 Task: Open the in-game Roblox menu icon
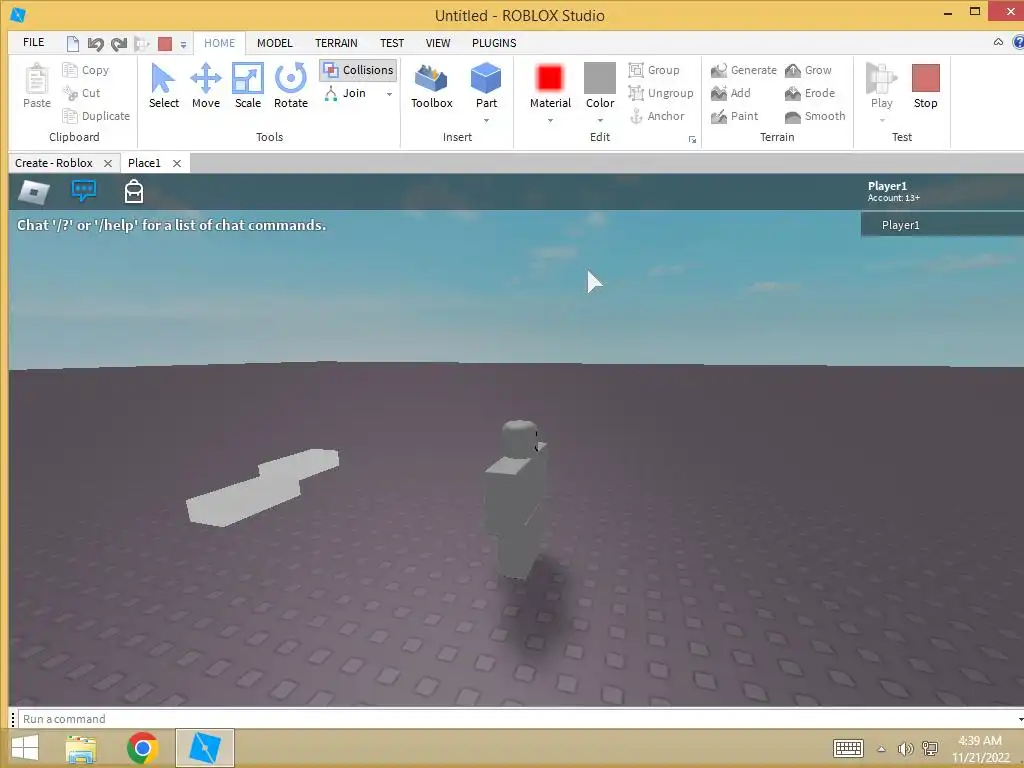coord(34,192)
